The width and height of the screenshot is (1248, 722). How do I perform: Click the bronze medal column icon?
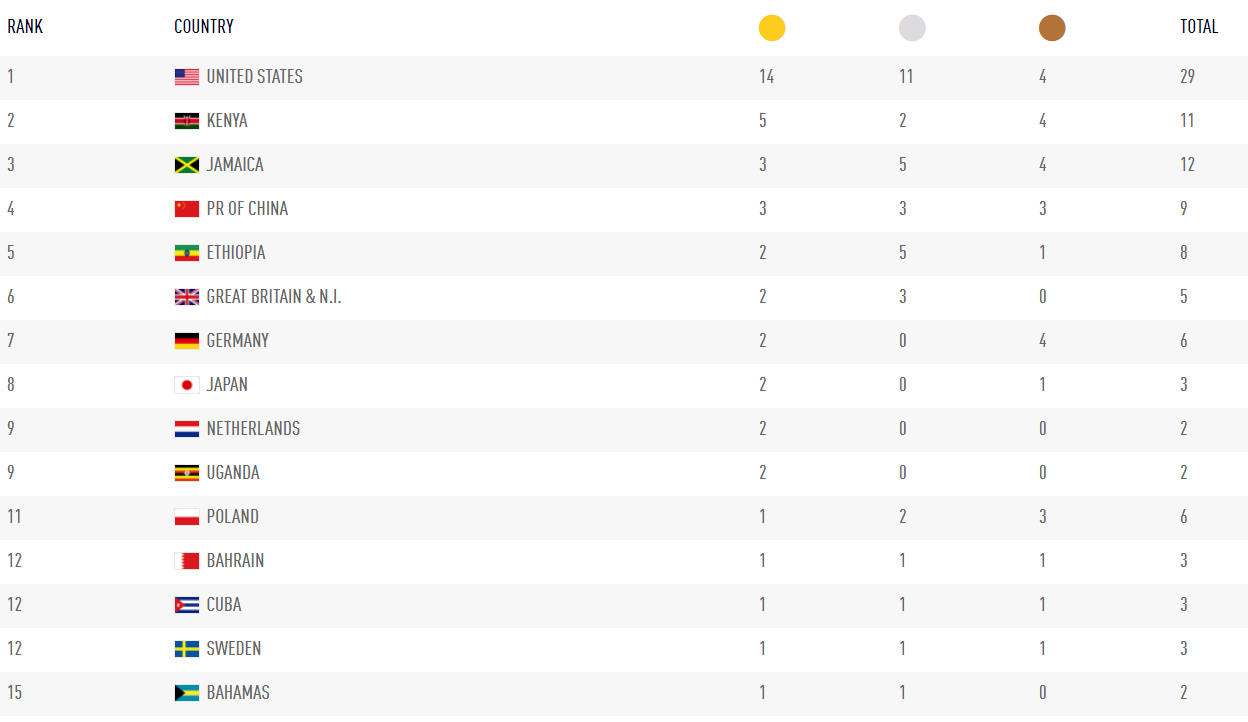(x=1052, y=28)
